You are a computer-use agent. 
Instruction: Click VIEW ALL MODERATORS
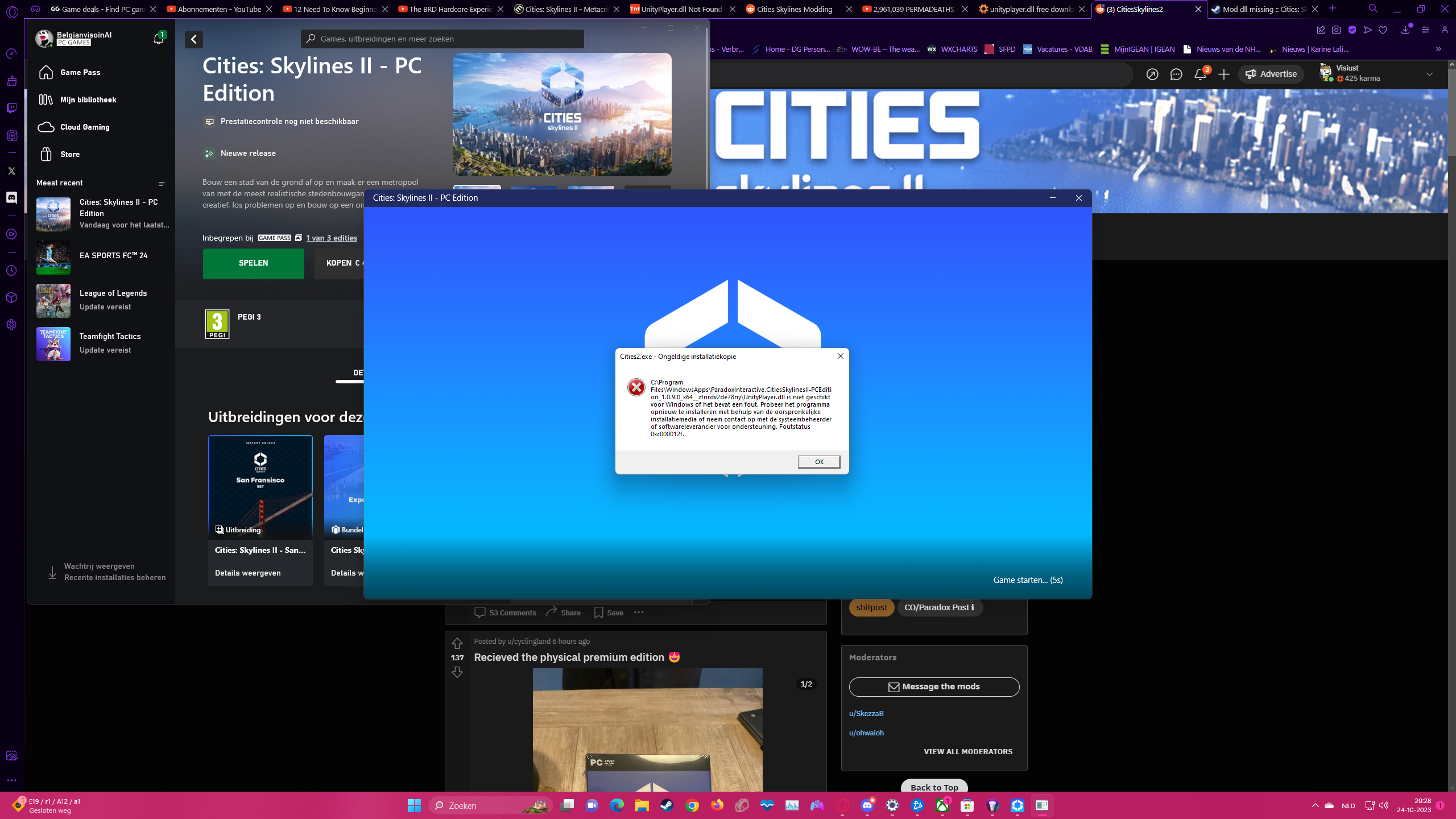pos(968,751)
